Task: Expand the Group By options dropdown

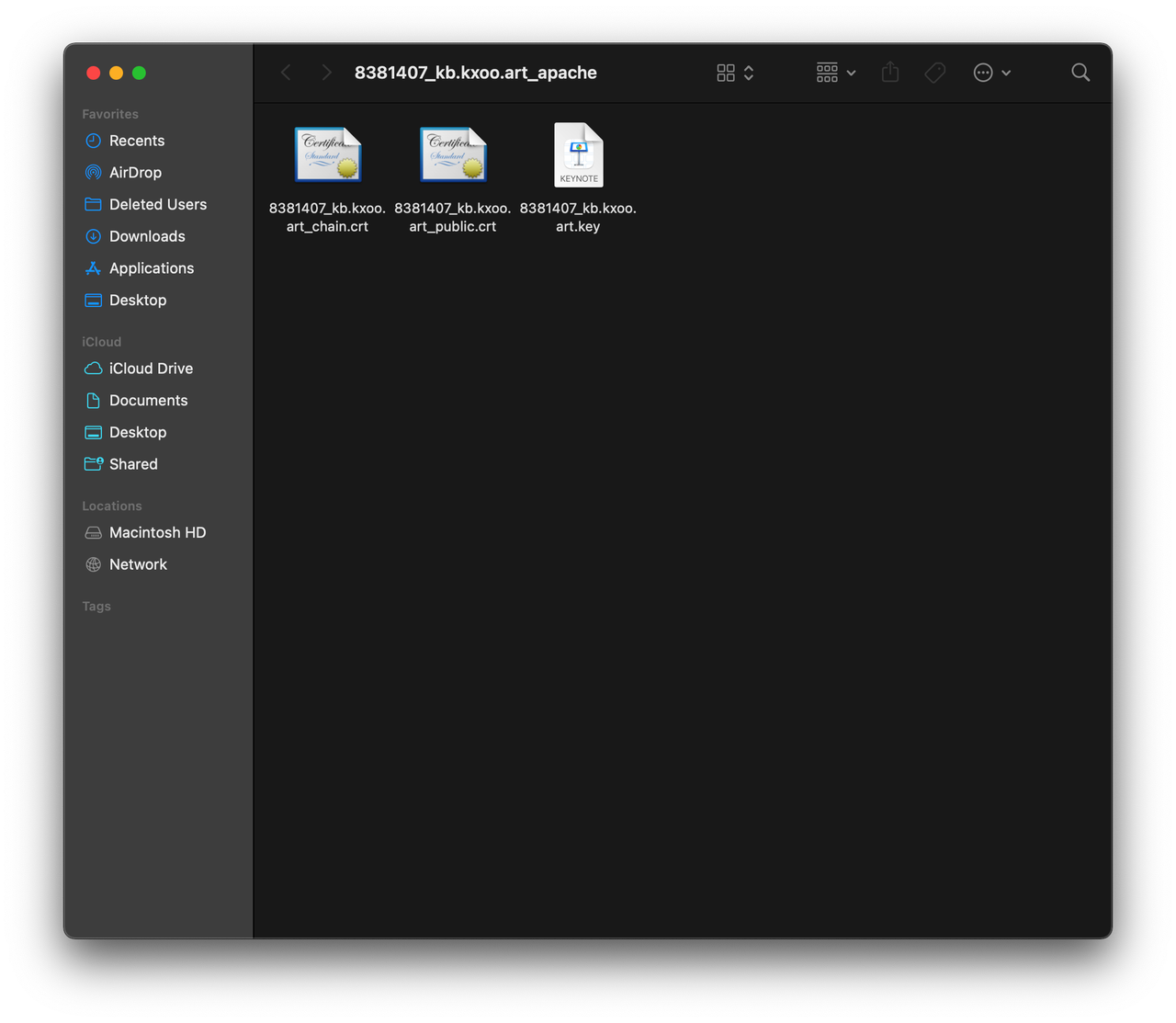Action: click(x=835, y=73)
